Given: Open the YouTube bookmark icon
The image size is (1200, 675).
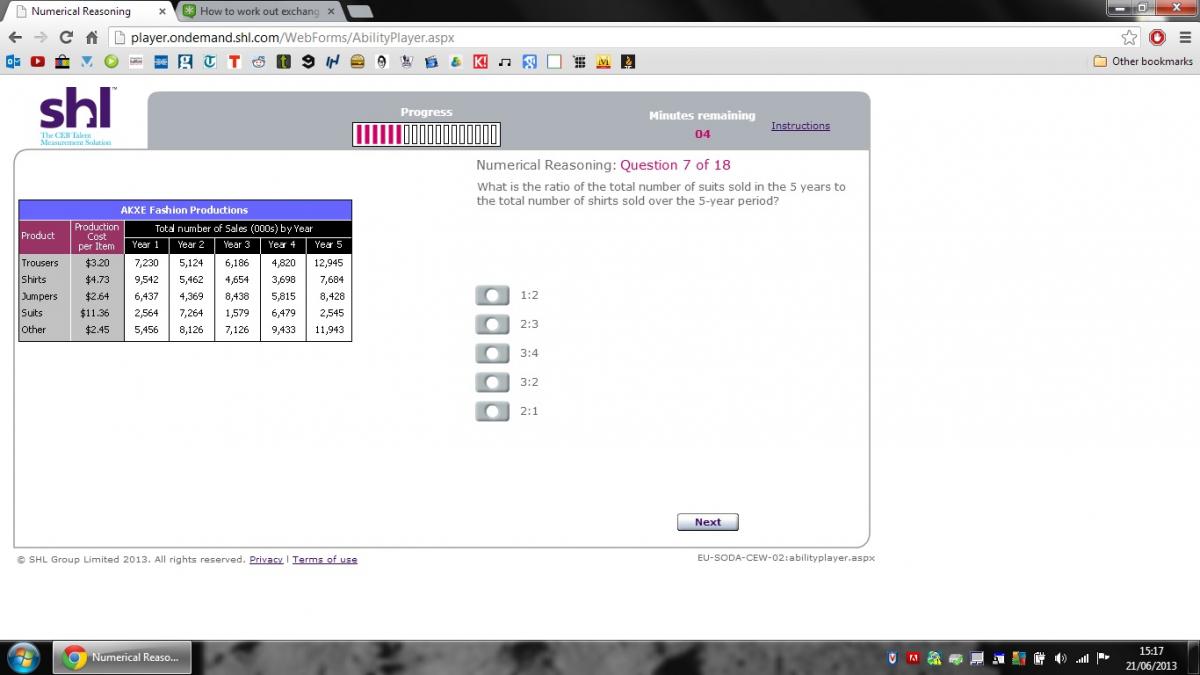Looking at the screenshot, I should coord(37,62).
